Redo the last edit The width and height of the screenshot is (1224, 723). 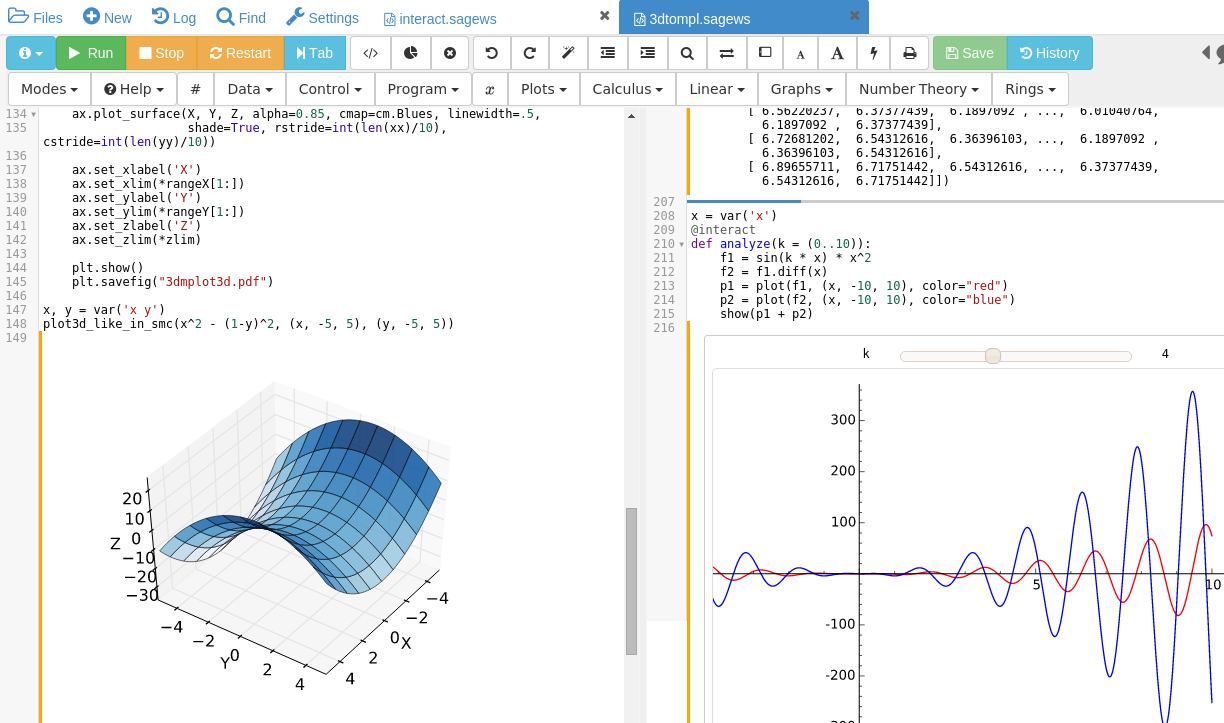tap(530, 53)
